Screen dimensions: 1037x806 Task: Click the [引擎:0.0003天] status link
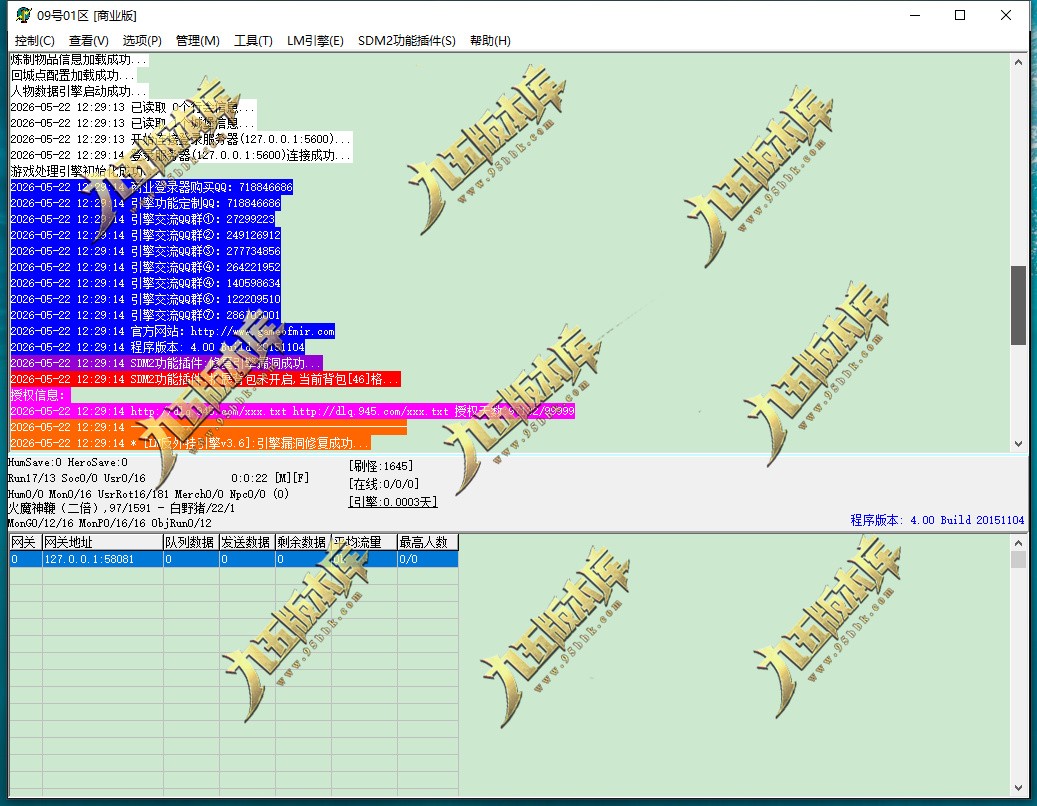click(393, 502)
